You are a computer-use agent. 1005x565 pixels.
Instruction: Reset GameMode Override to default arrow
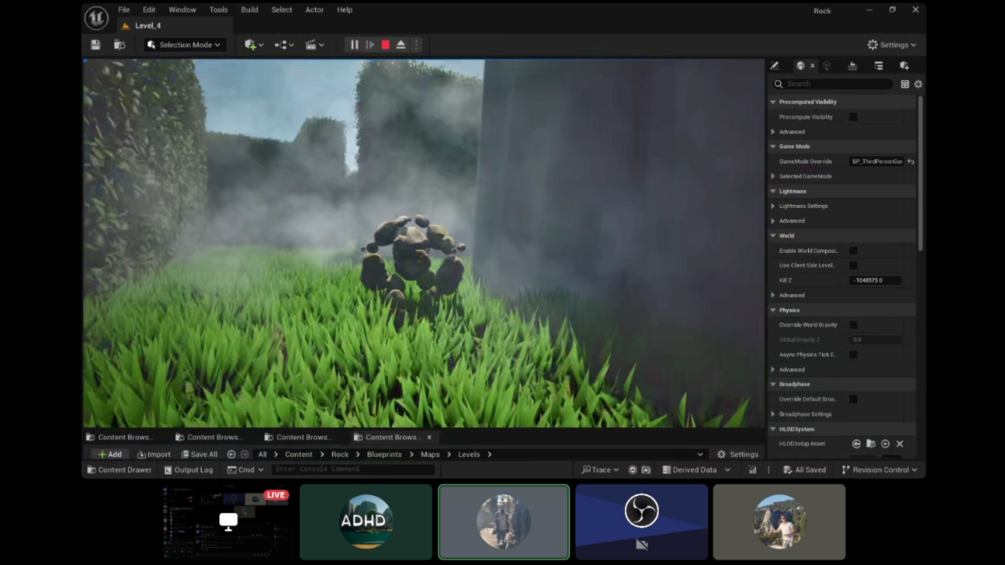point(911,161)
